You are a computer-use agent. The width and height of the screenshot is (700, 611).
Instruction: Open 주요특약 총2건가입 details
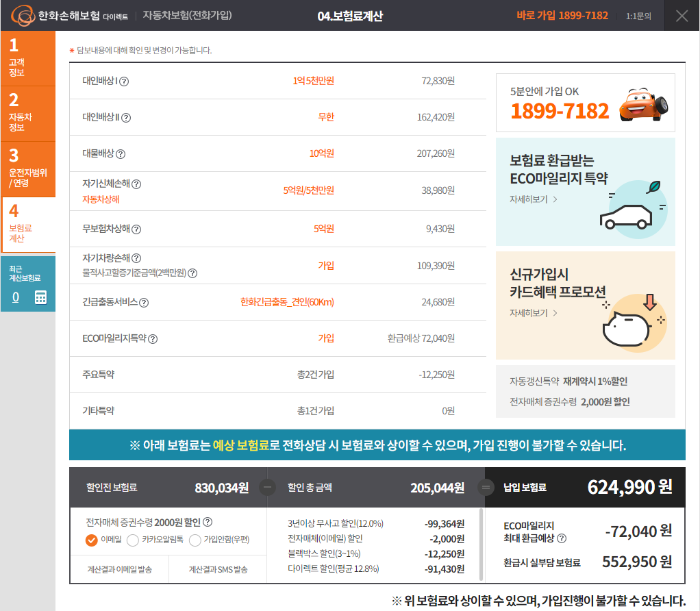(x=316, y=374)
